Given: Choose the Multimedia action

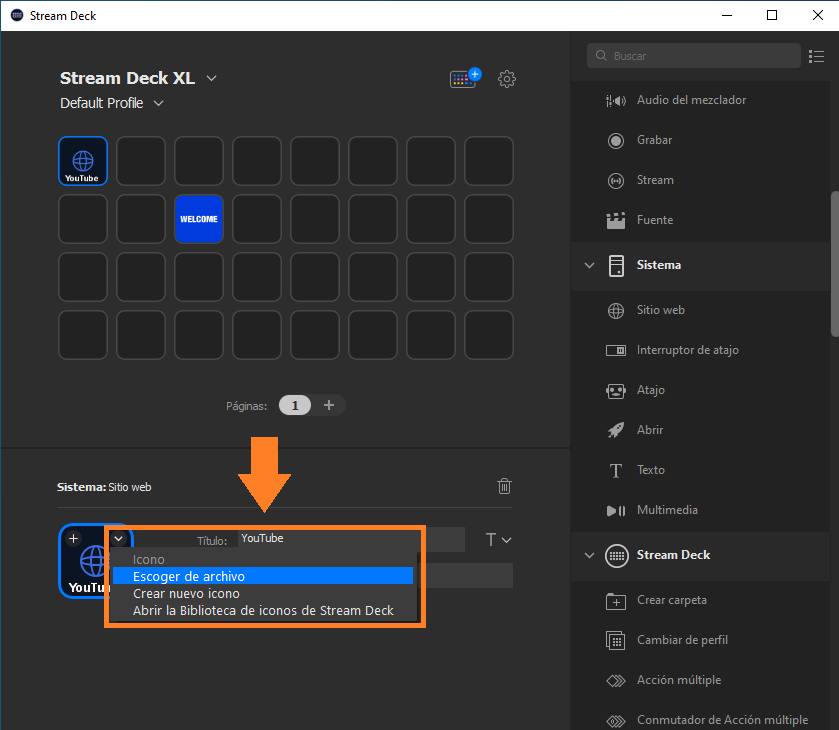Looking at the screenshot, I should tap(666, 510).
